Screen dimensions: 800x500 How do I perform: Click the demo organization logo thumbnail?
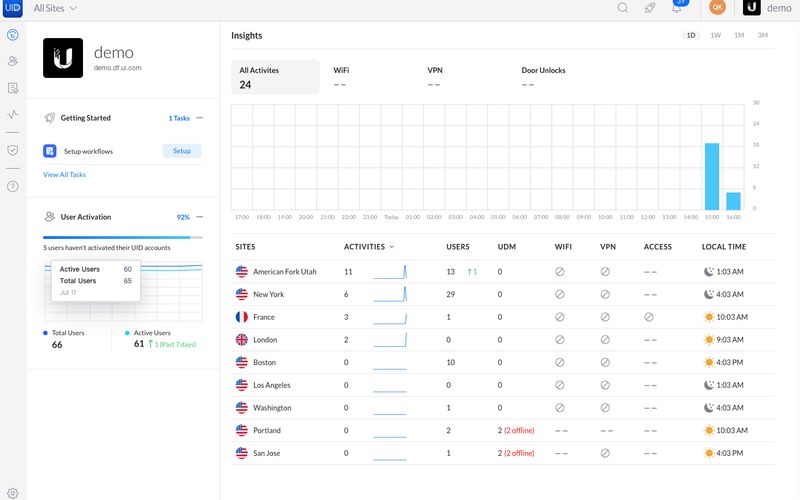coord(63,58)
